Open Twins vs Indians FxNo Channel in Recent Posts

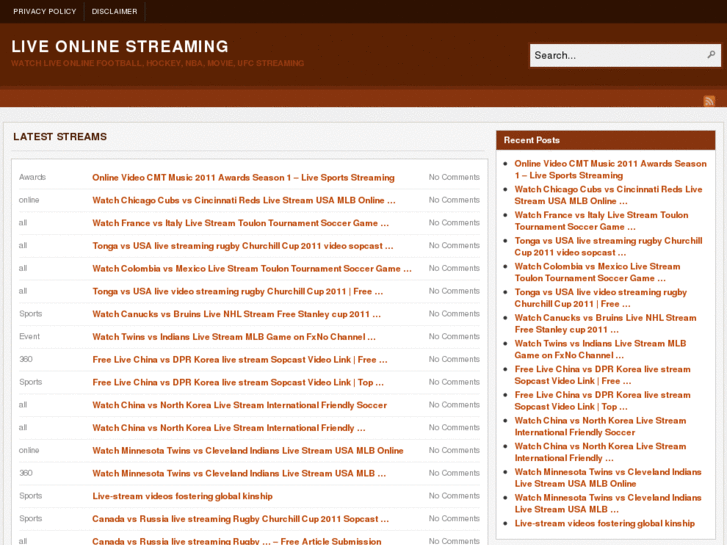pyautogui.click(x=600, y=349)
